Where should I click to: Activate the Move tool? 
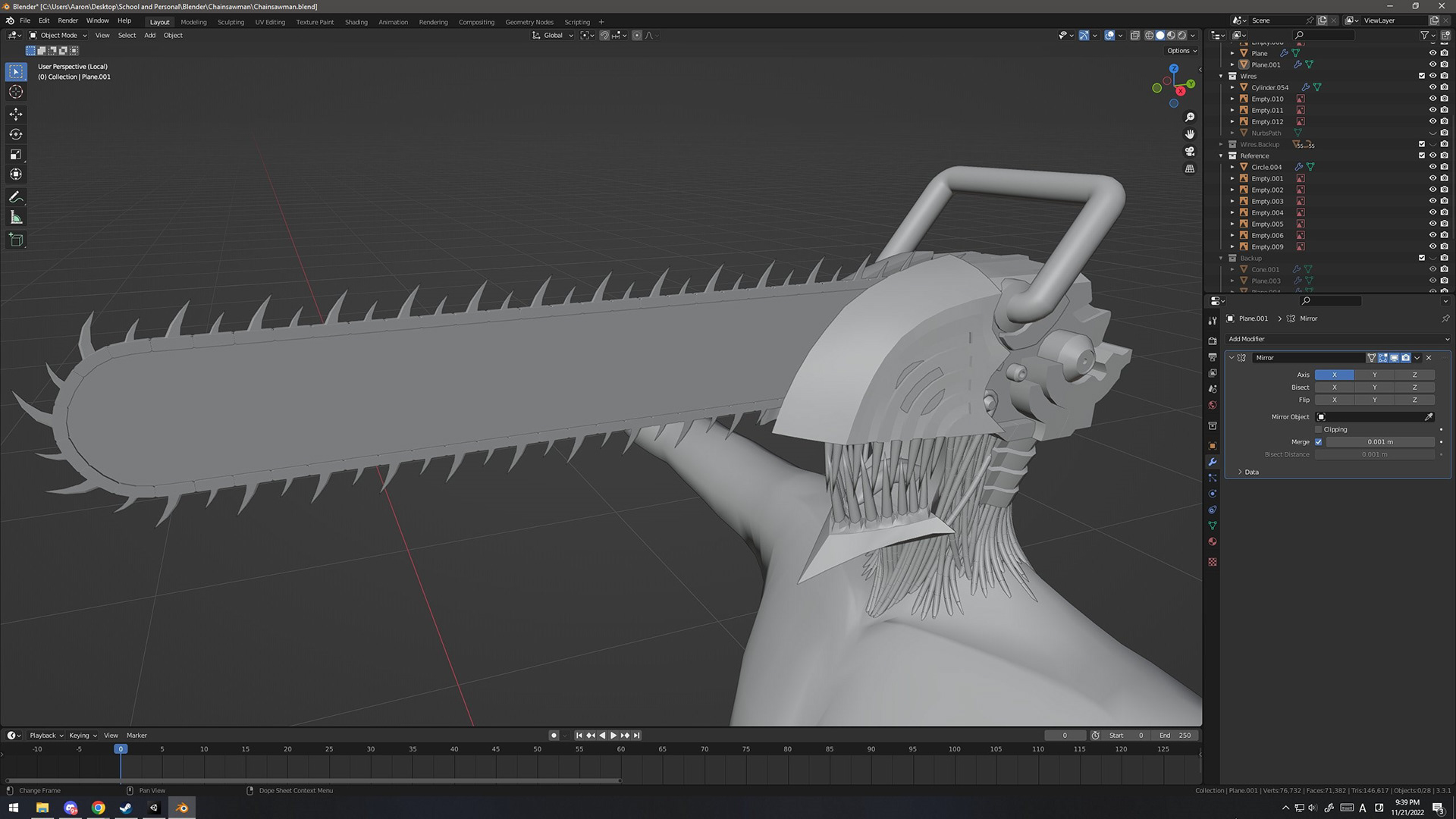(x=16, y=114)
